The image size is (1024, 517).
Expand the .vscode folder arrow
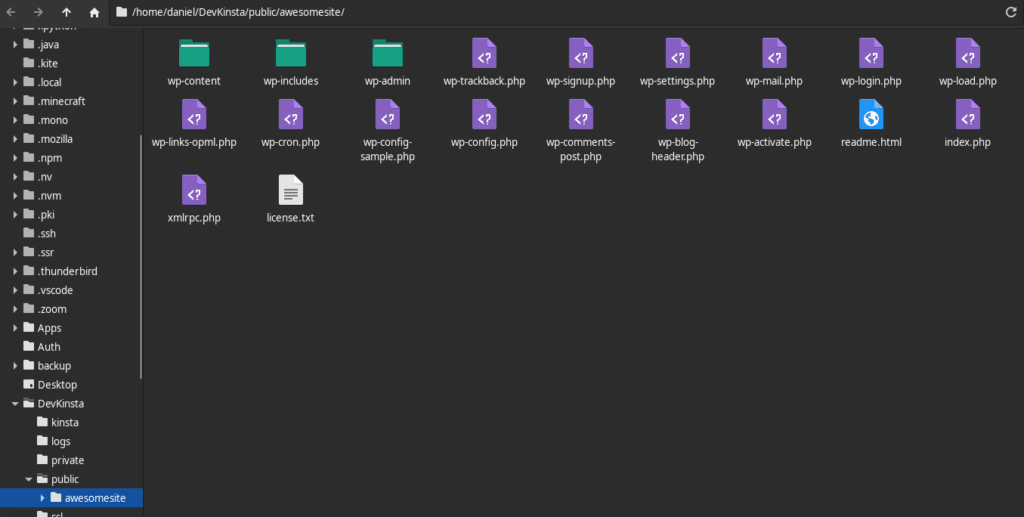click(15, 290)
